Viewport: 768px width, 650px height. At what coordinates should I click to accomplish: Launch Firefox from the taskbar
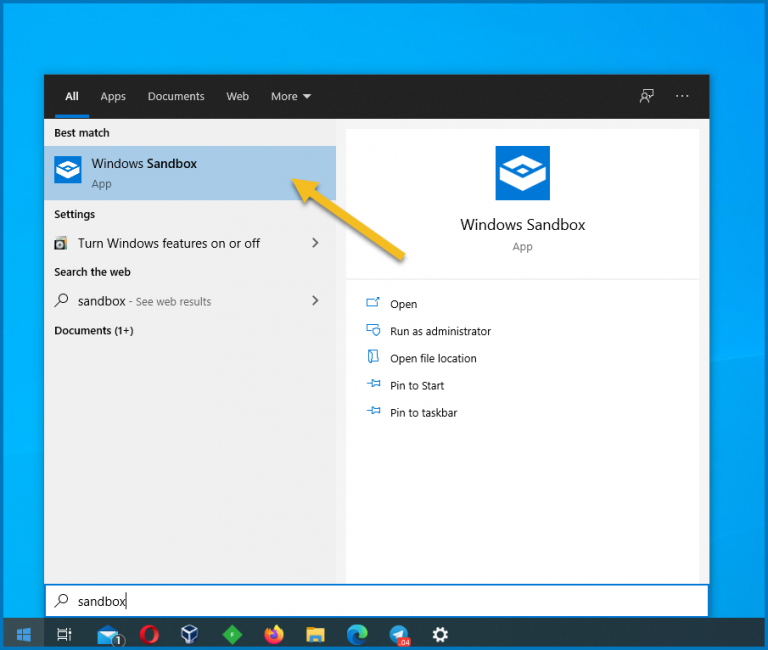[274, 634]
